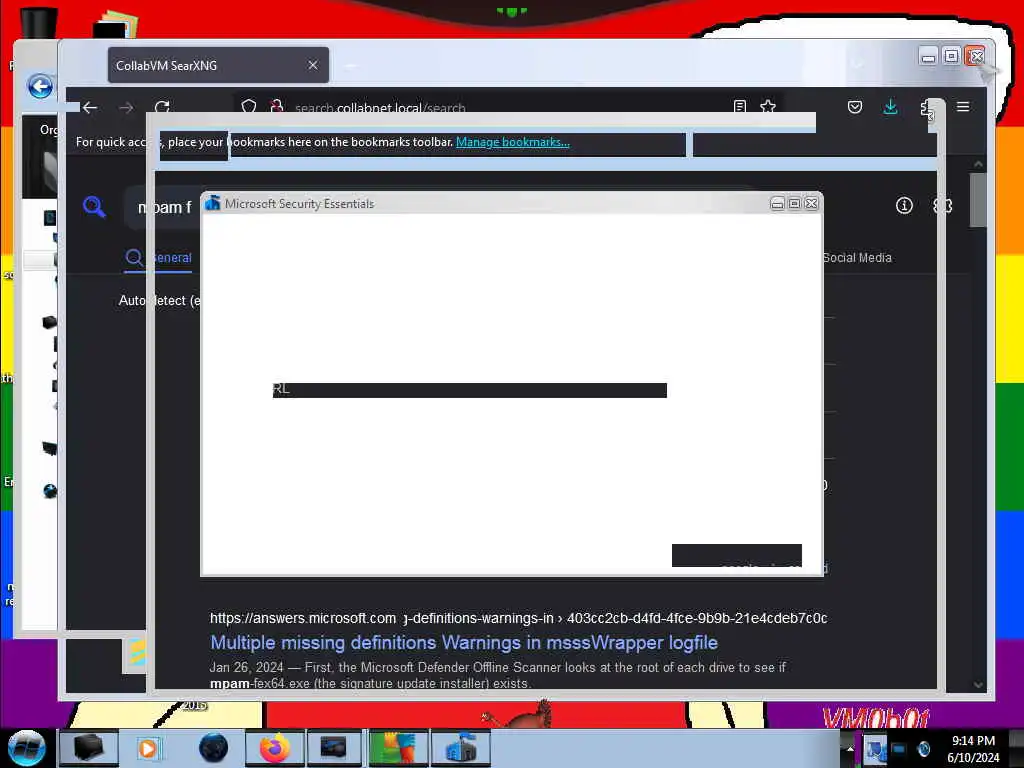Open the Firefox downloads panel
1024x768 pixels.
point(890,107)
